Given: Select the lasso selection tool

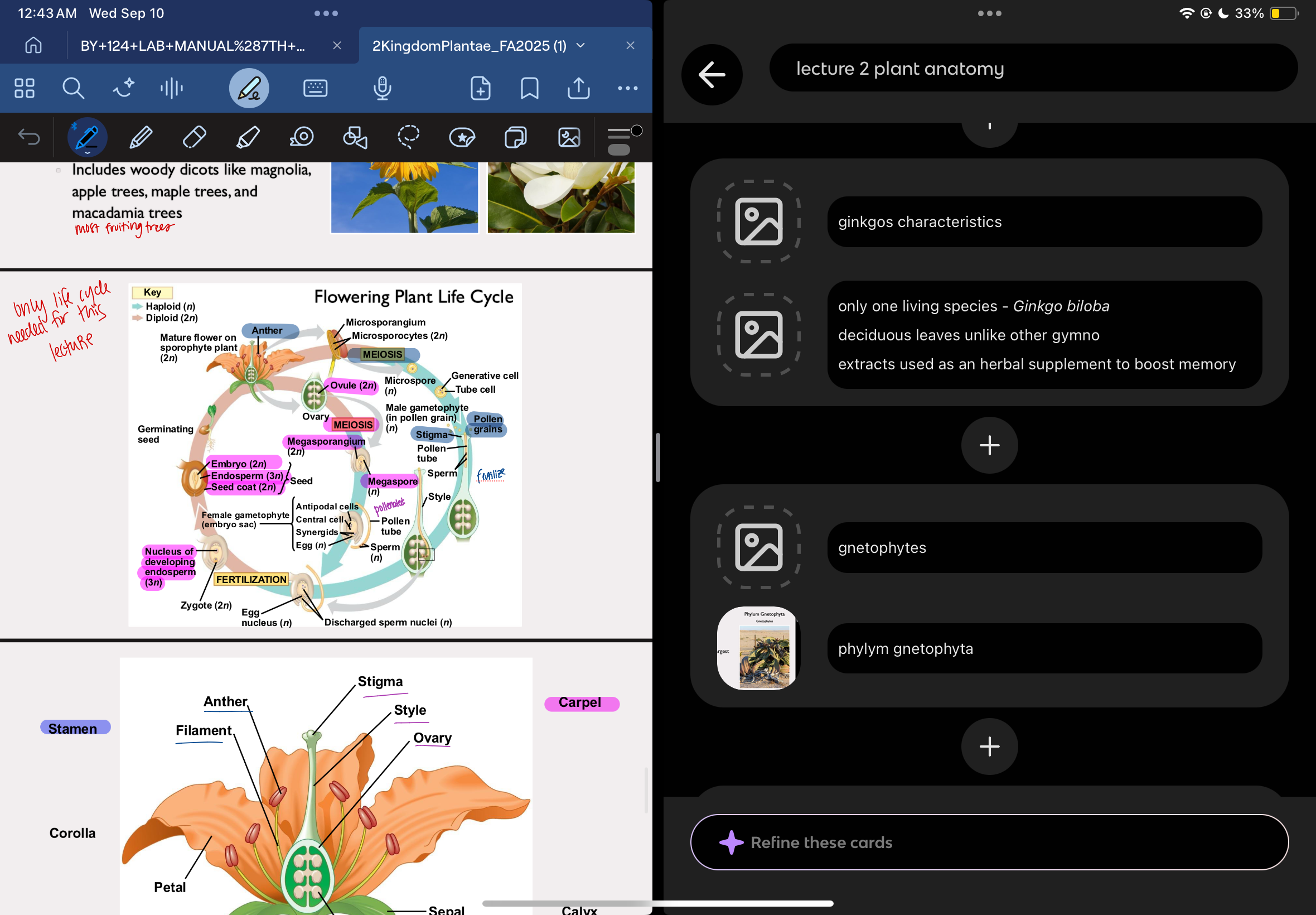Looking at the screenshot, I should [x=408, y=138].
